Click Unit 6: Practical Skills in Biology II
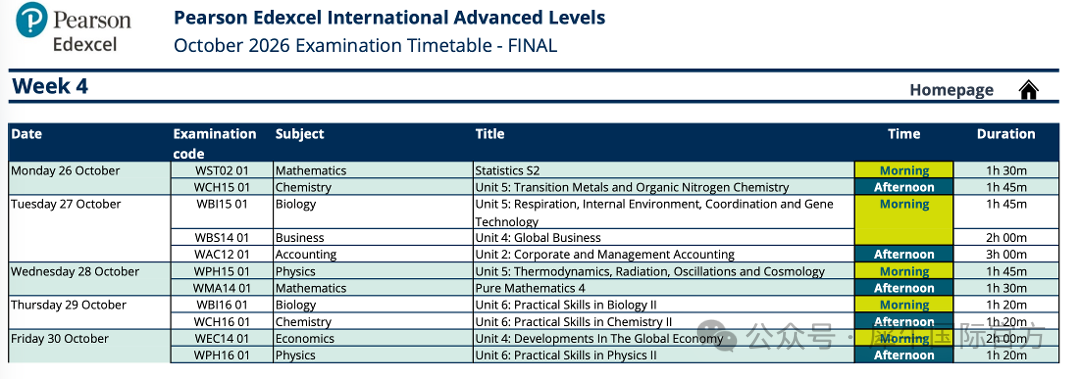 coord(663,305)
